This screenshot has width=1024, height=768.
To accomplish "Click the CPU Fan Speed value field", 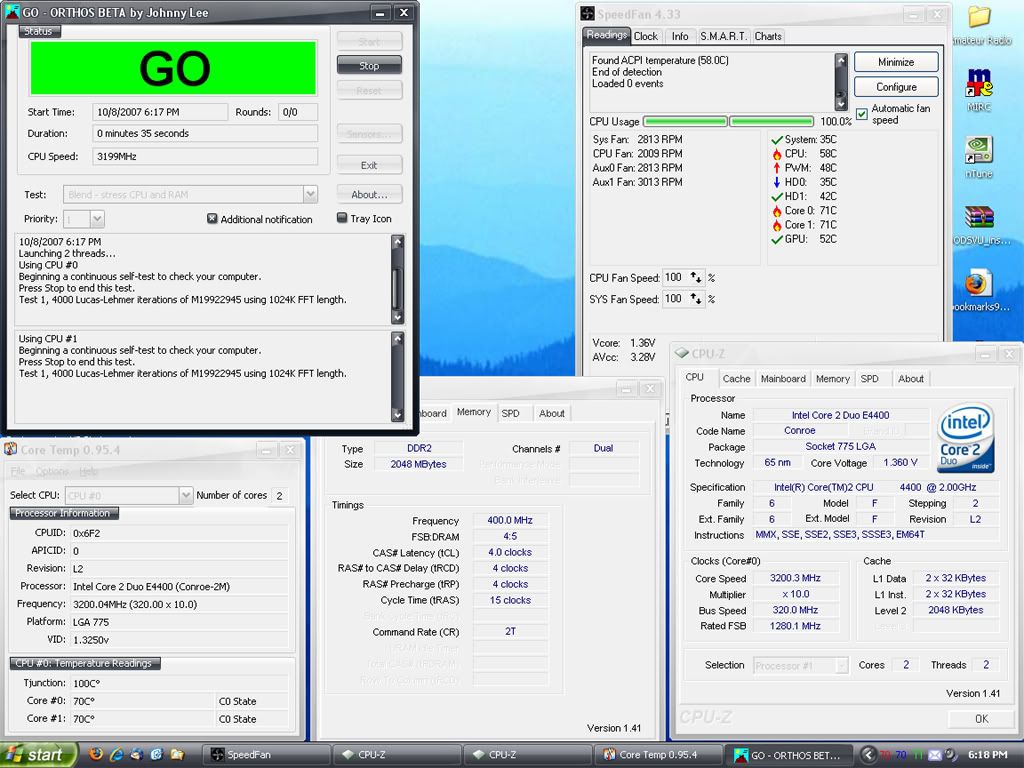I will pyautogui.click(x=674, y=278).
